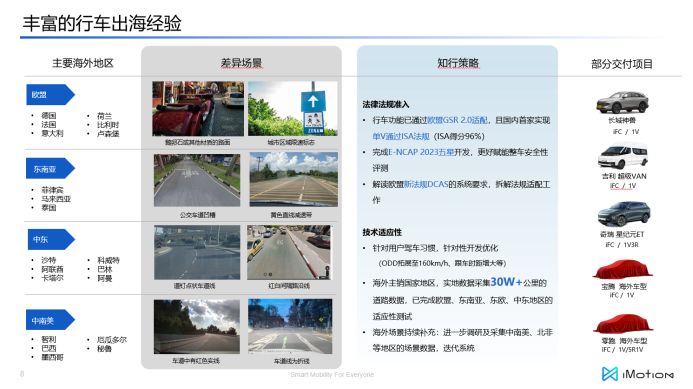The width and height of the screenshot is (693, 389).
Task: Click the 零跑 covered red car image
Action: click(x=622, y=324)
